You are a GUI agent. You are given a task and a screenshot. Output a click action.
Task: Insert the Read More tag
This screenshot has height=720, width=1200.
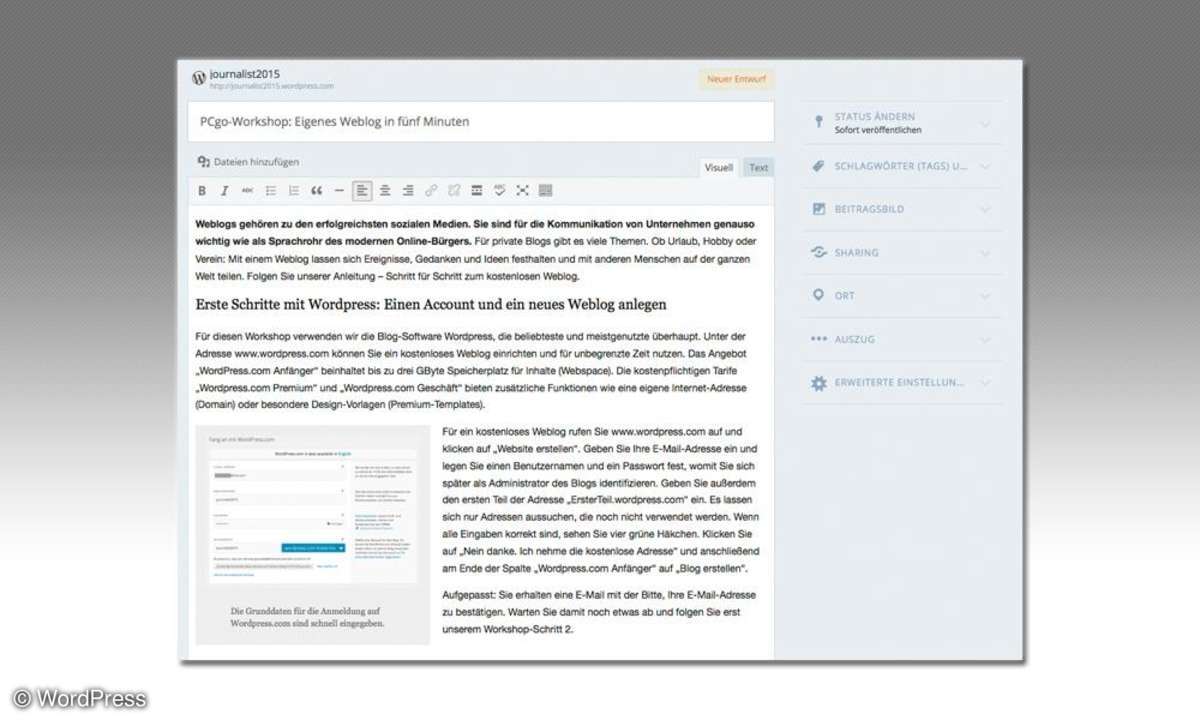(x=477, y=190)
